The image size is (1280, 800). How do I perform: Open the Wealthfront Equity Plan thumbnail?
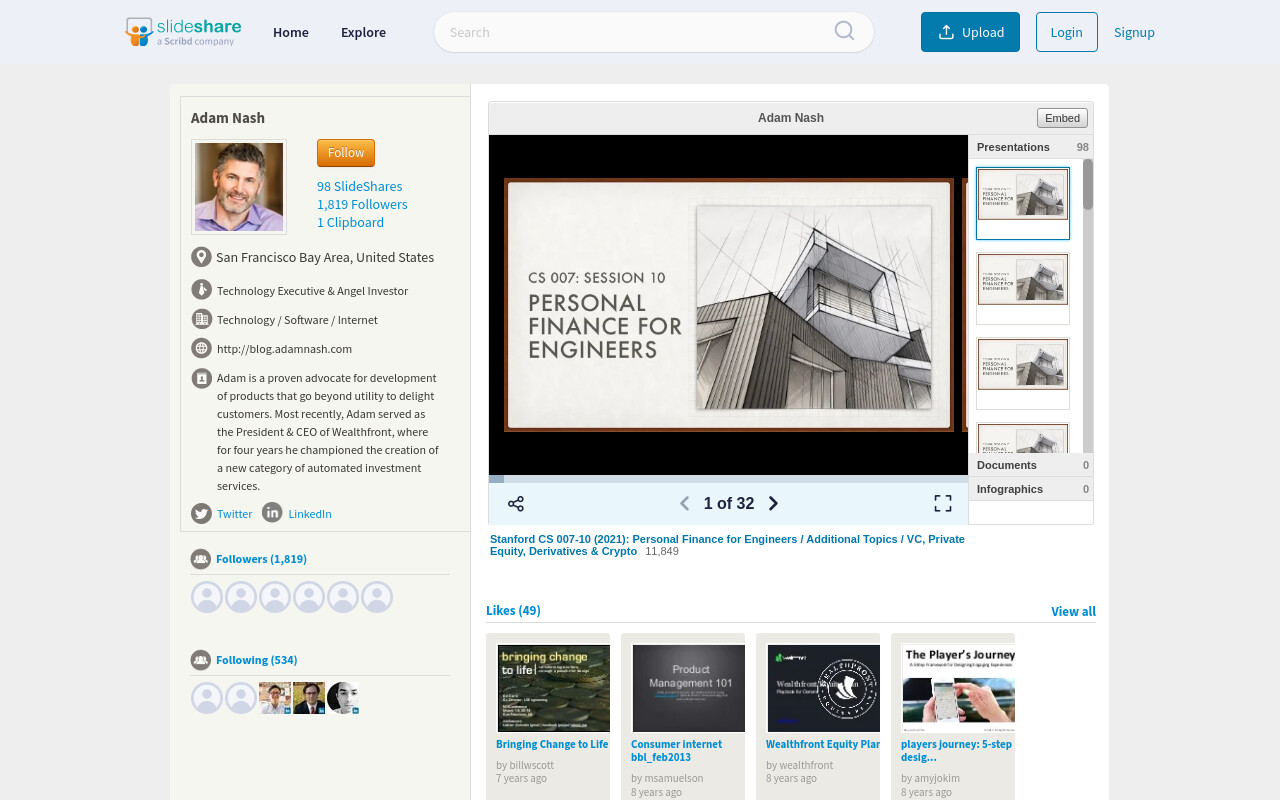tap(823, 688)
